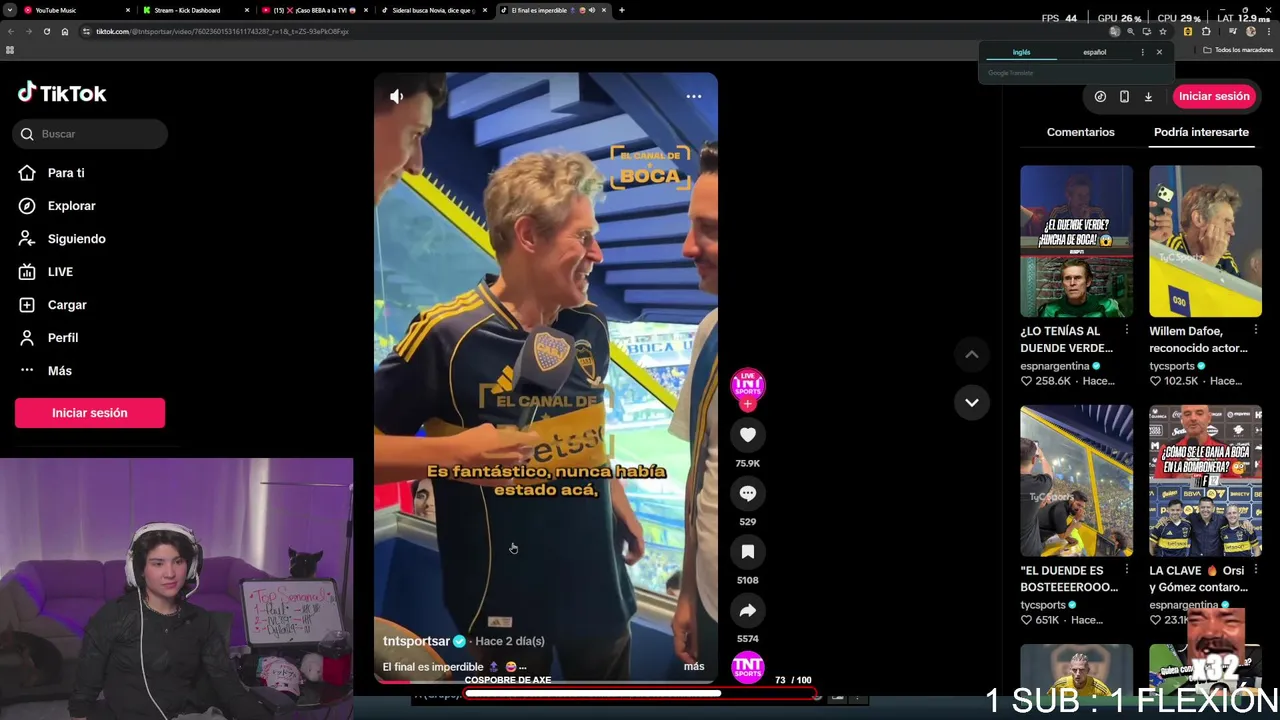Screen dimensions: 1280x720
Task: Switch to the Podría interesarte tab
Action: point(1201,132)
